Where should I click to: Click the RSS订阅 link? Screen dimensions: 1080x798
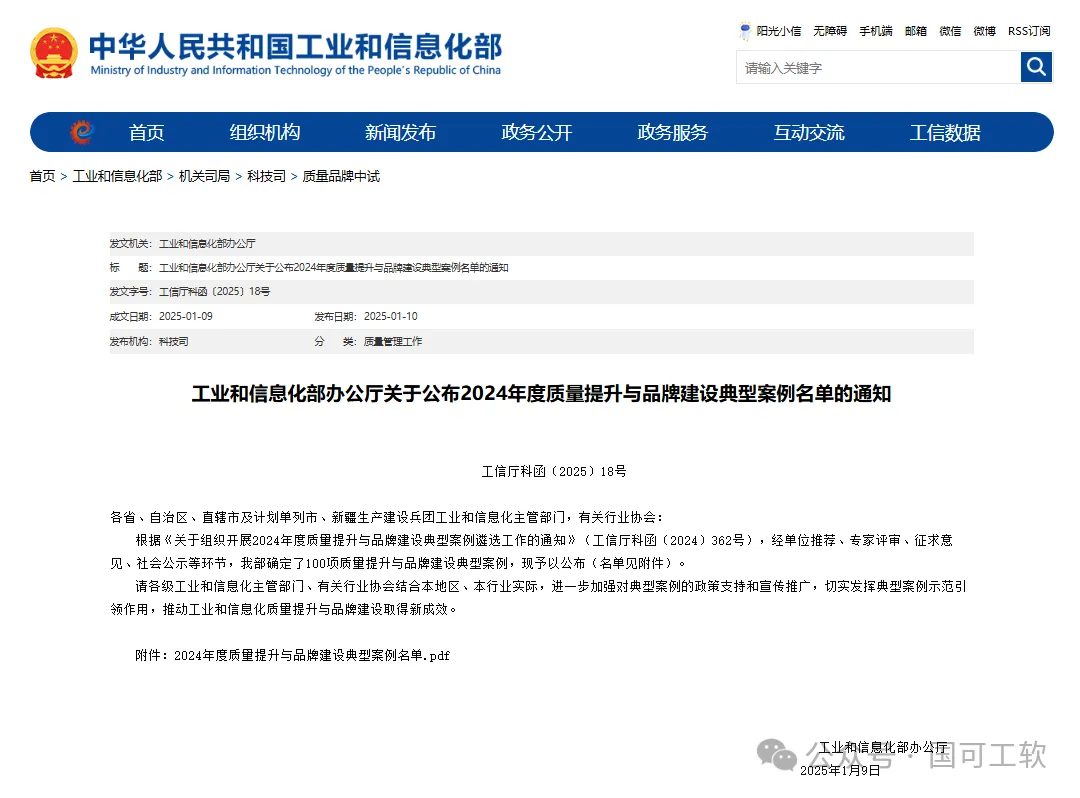tap(1029, 31)
